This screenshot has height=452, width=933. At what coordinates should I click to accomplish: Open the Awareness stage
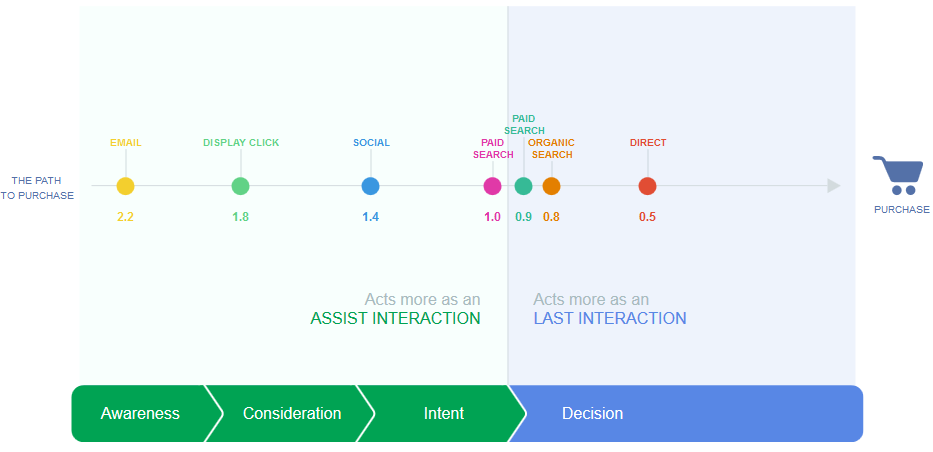pyautogui.click(x=140, y=413)
